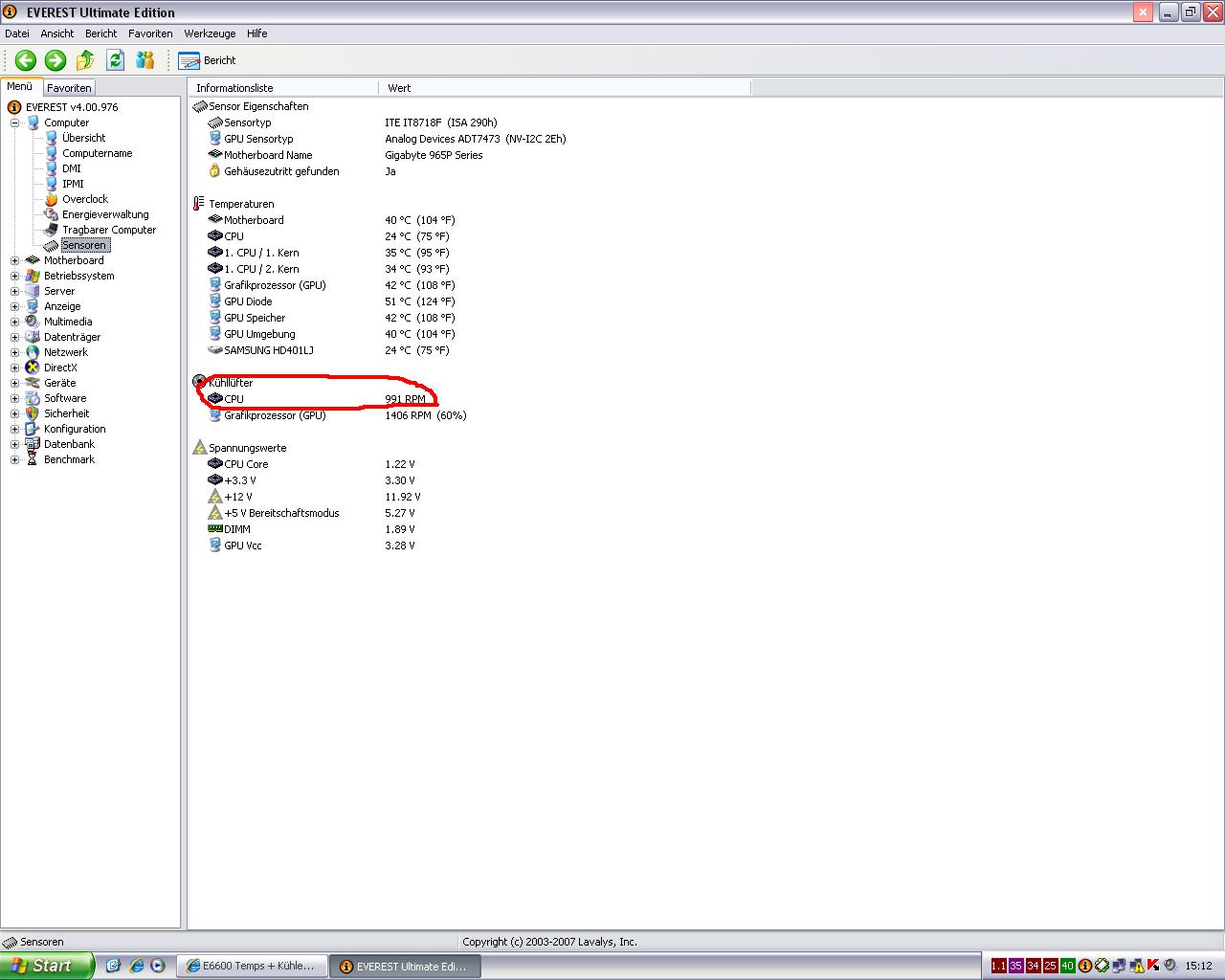Click the Software tree icon

pos(33,398)
